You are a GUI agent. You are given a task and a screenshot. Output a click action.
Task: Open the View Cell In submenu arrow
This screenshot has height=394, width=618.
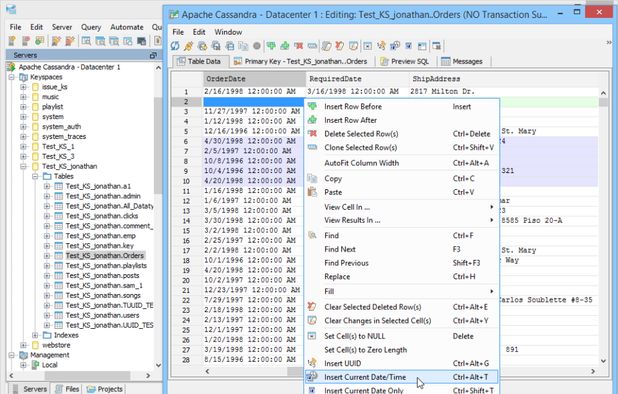pos(491,207)
